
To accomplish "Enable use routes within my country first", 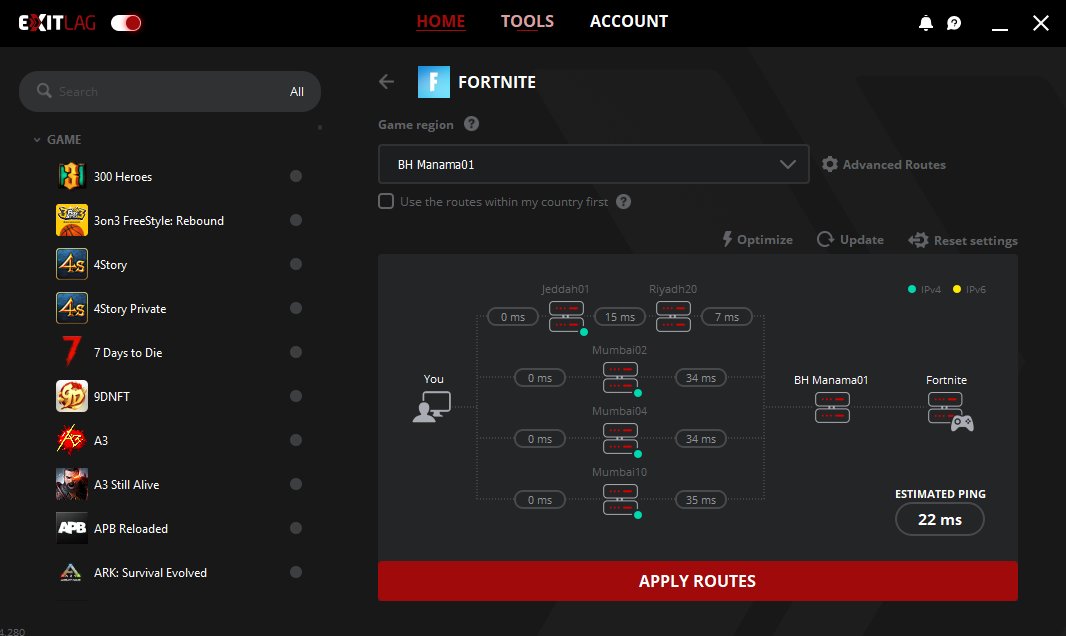I will pyautogui.click(x=385, y=201).
